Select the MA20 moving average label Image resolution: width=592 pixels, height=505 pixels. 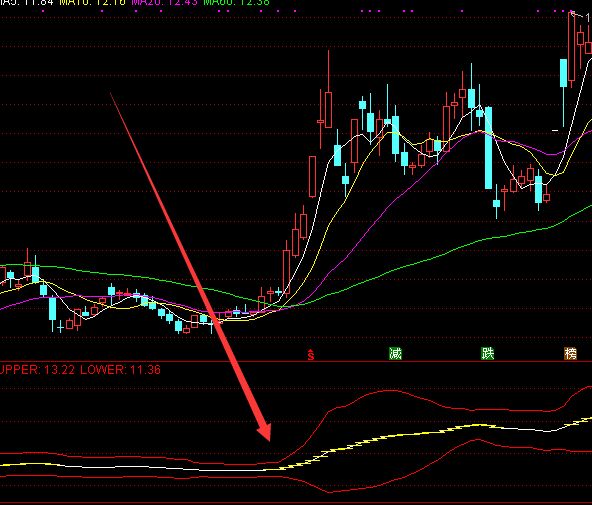(x=165, y=3)
